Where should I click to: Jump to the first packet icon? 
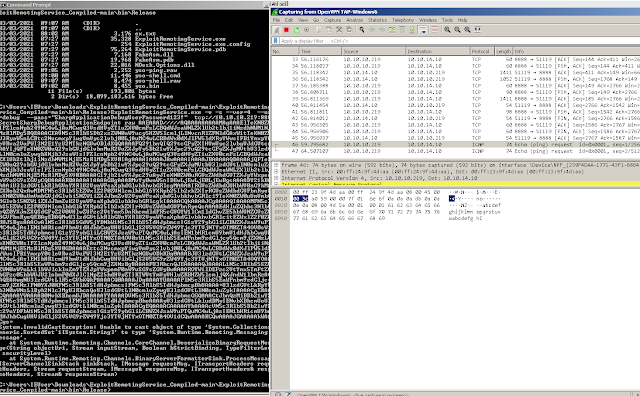(402, 30)
